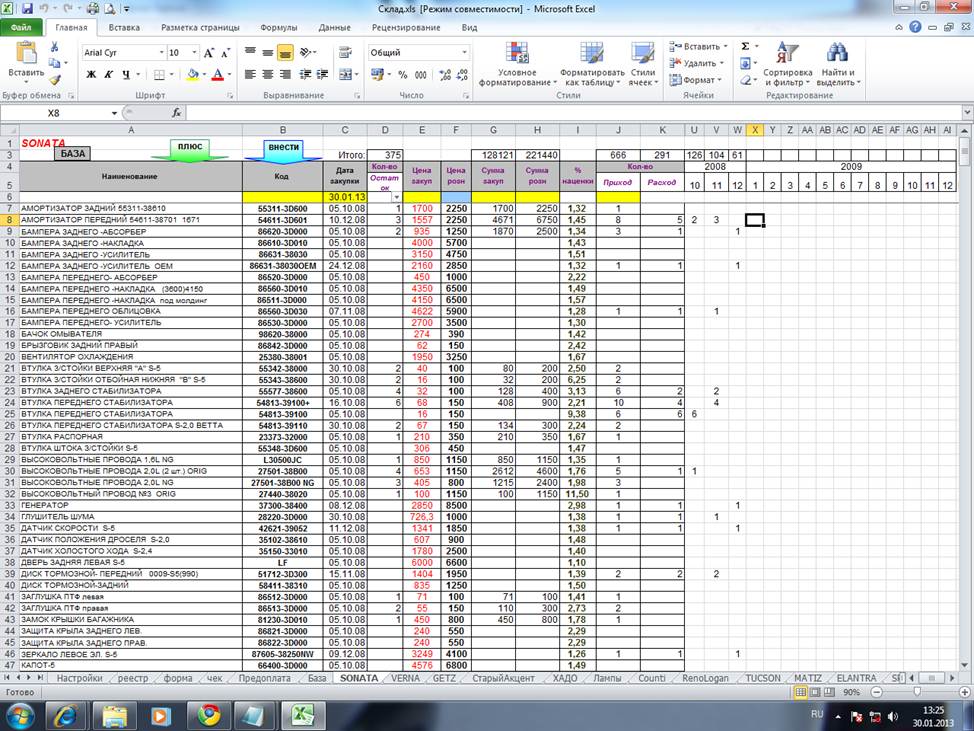
Task: Click the blue внести arrow button
Action: (x=283, y=150)
